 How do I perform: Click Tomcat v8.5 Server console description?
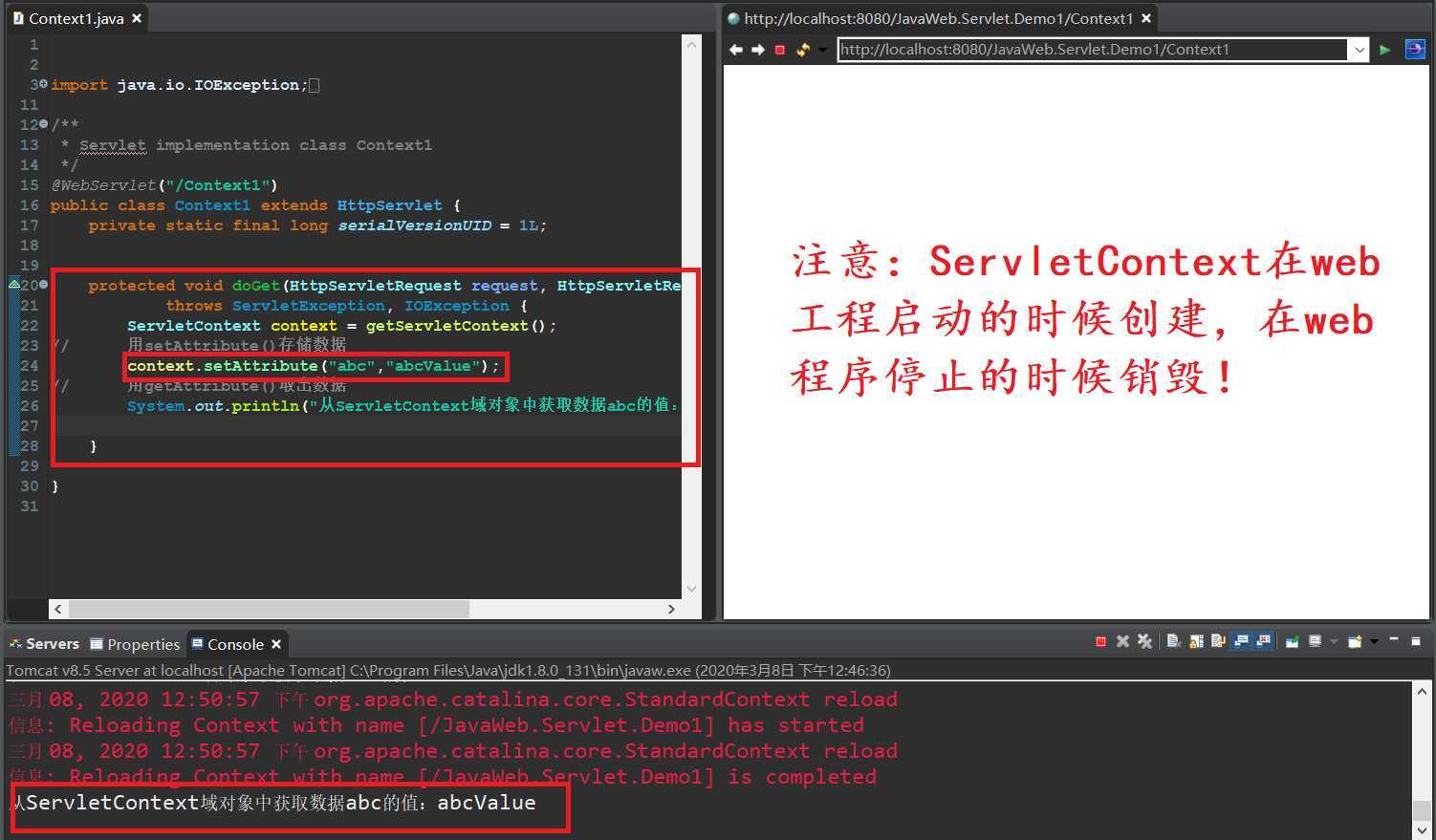tap(448, 671)
